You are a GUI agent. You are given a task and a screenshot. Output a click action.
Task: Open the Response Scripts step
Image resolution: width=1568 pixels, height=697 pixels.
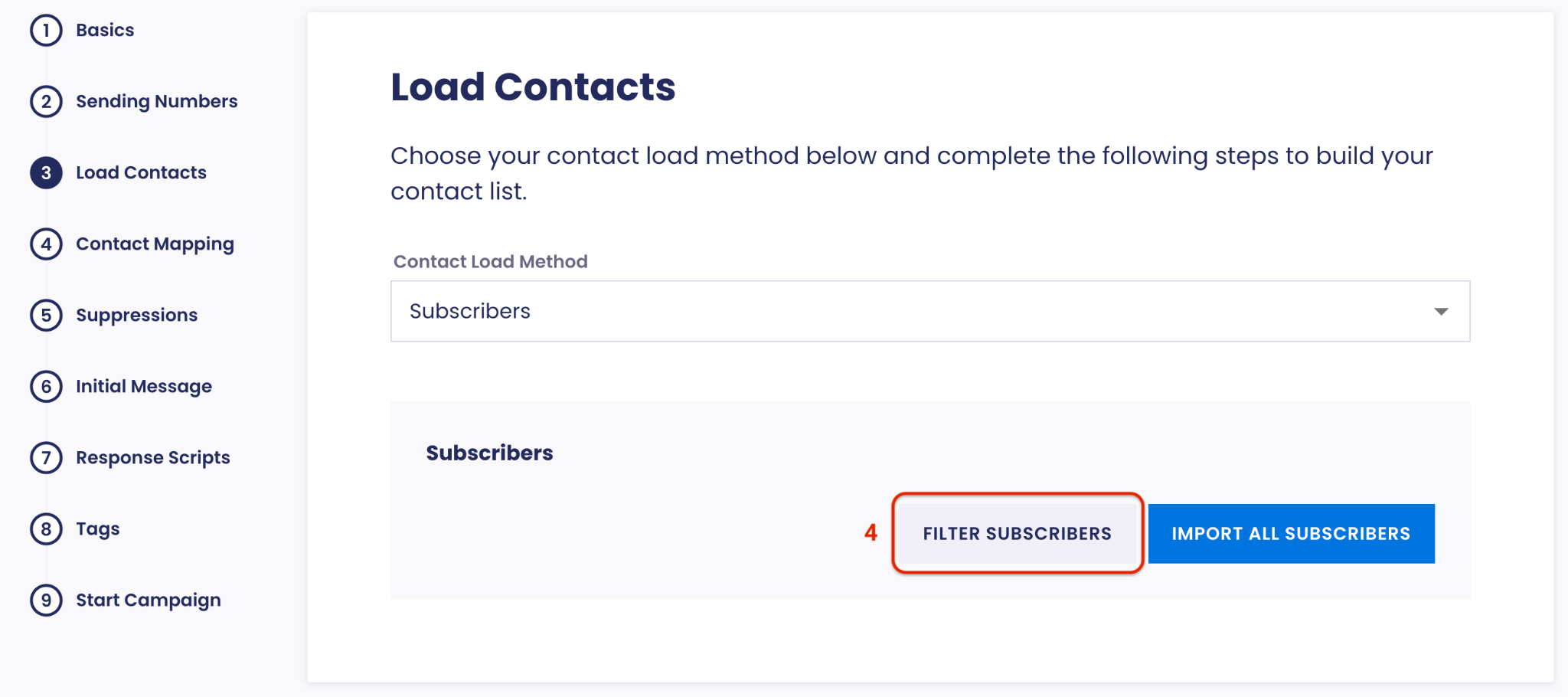152,458
